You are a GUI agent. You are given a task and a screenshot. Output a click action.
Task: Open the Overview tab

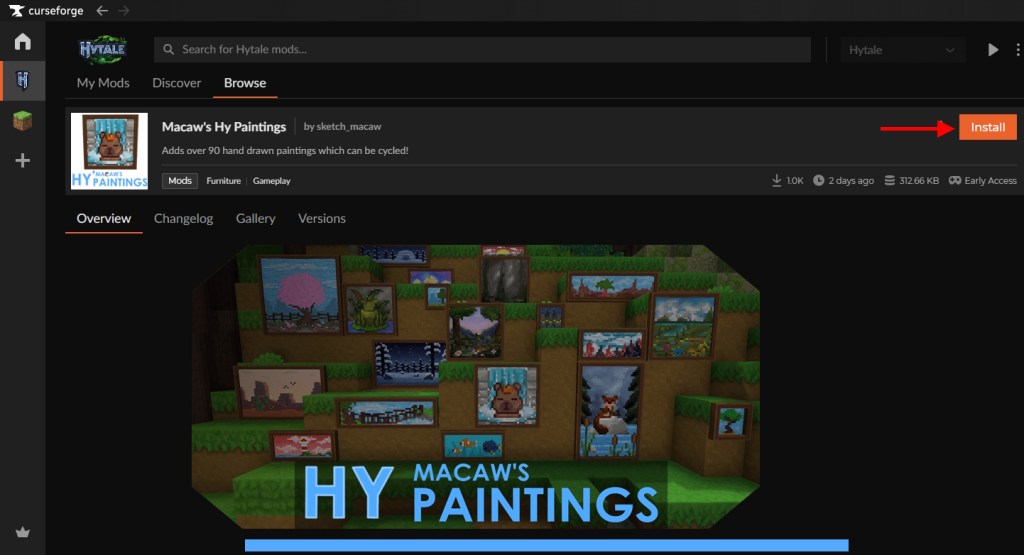pos(104,219)
